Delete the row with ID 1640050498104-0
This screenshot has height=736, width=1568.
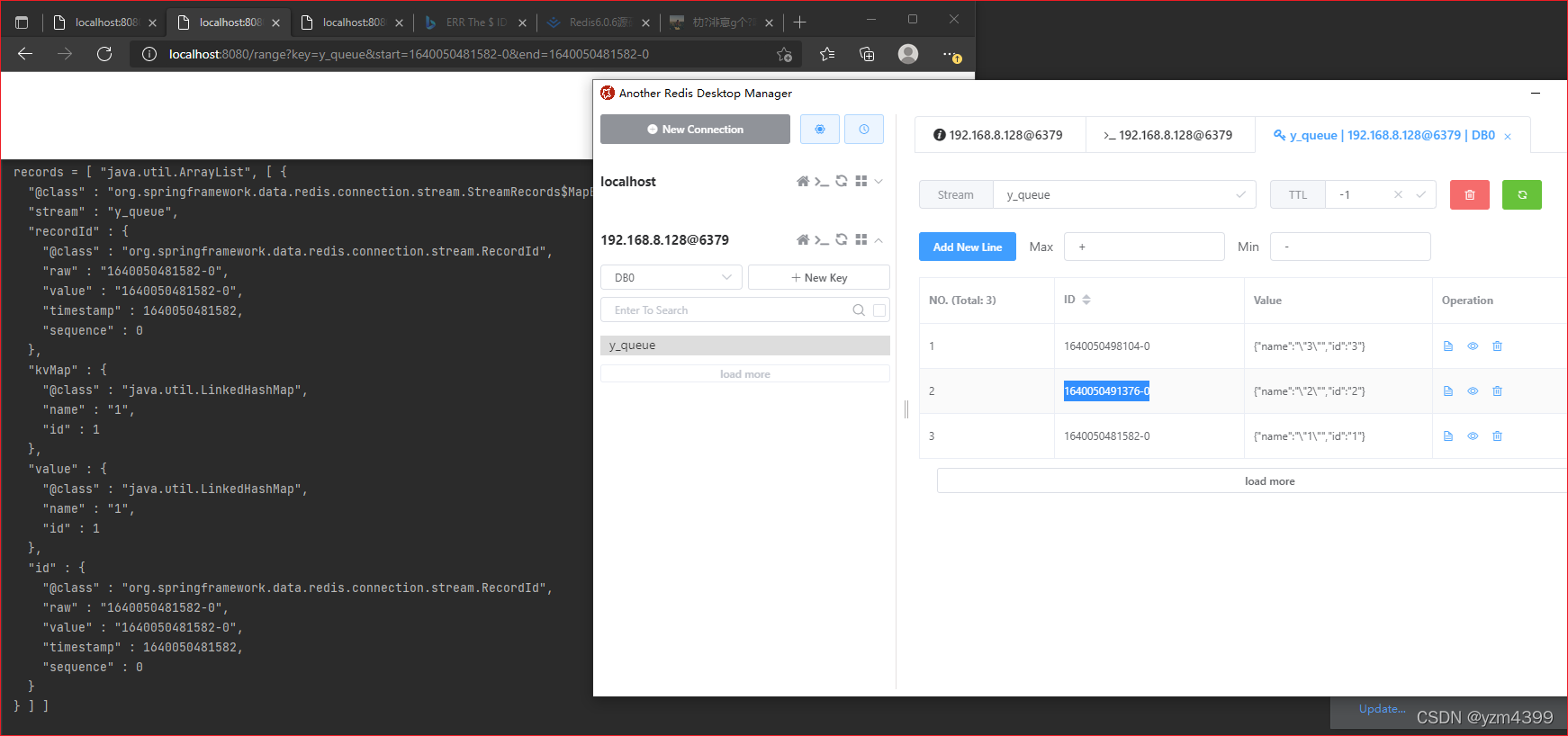[x=1497, y=346]
